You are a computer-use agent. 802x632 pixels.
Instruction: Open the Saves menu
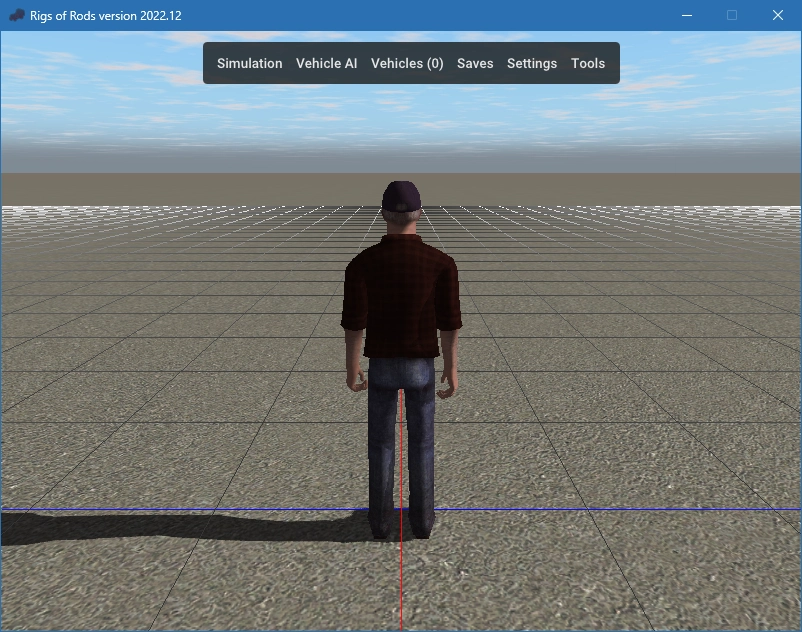tap(475, 63)
